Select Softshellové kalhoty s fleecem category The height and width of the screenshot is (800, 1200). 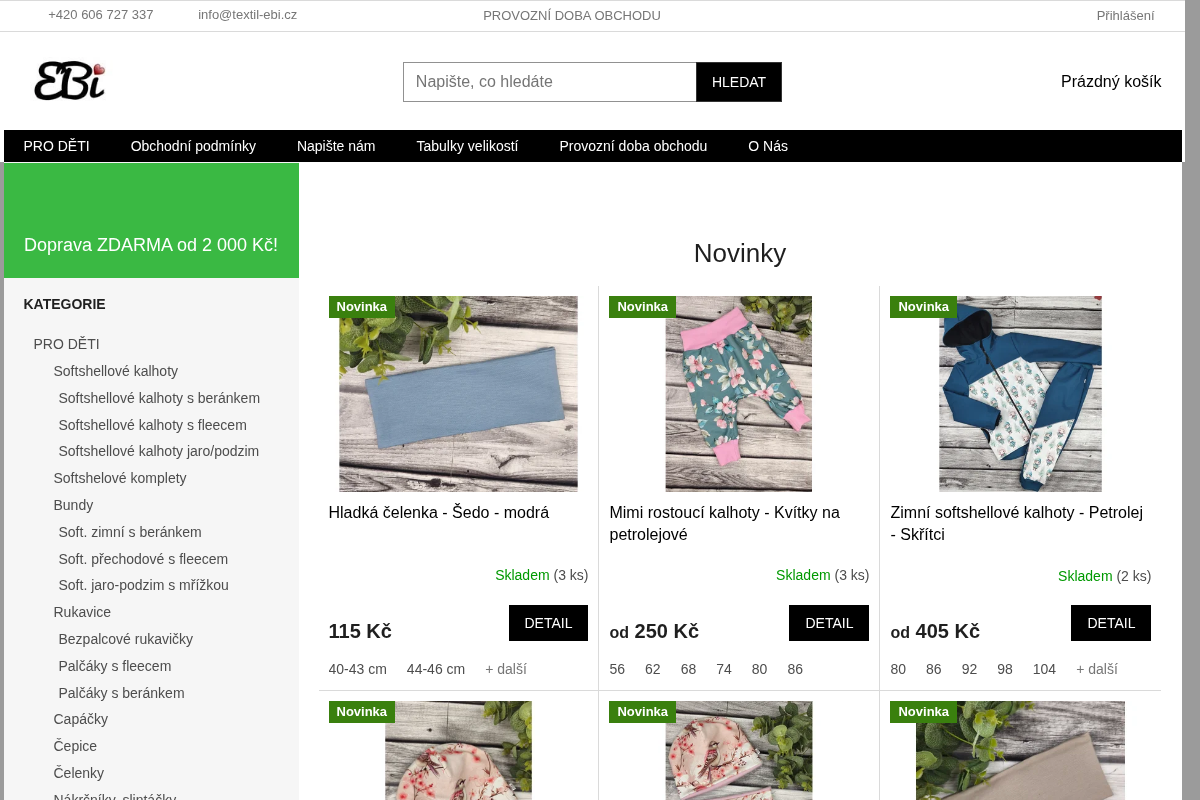(x=152, y=425)
